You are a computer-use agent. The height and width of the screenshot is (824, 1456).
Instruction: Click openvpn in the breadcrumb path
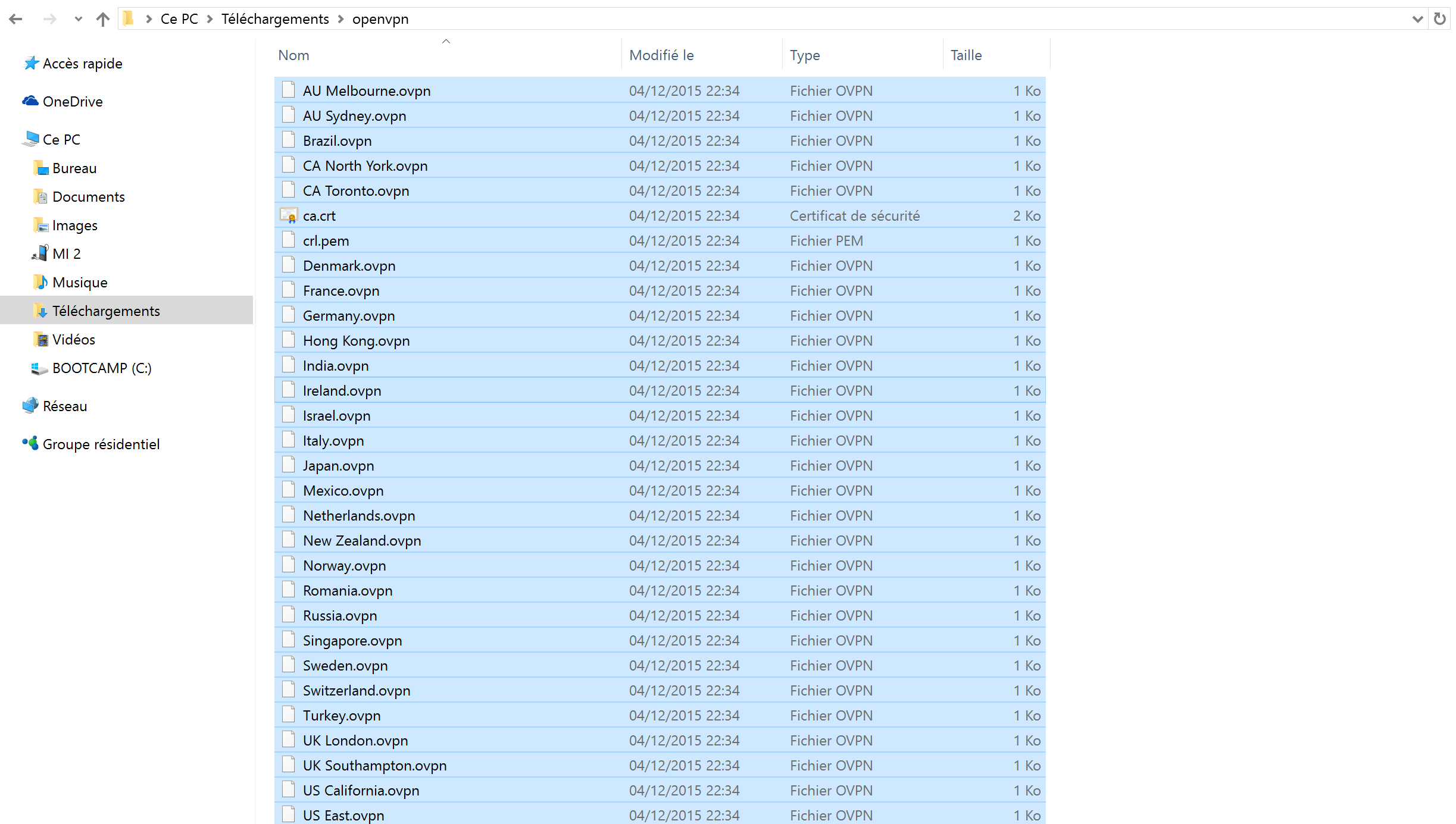[380, 19]
